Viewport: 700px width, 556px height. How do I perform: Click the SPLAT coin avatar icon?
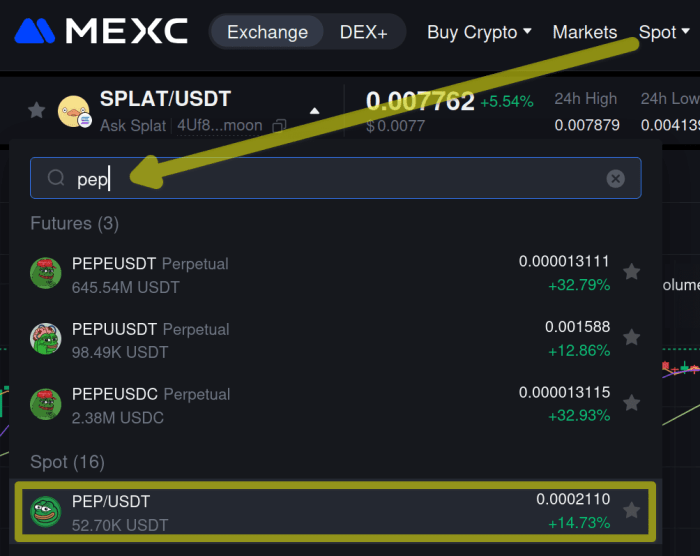74,111
